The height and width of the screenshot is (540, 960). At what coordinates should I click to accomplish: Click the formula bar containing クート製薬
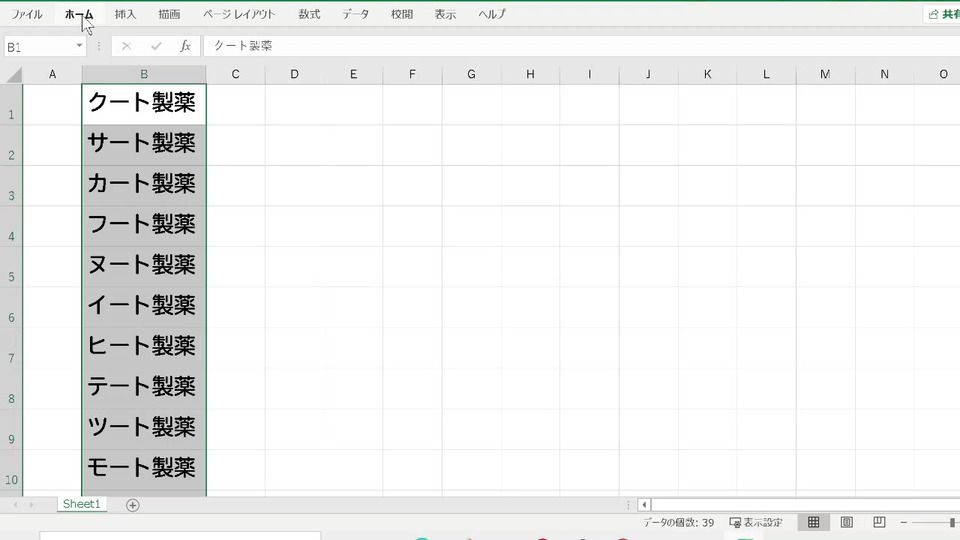[x=582, y=46]
